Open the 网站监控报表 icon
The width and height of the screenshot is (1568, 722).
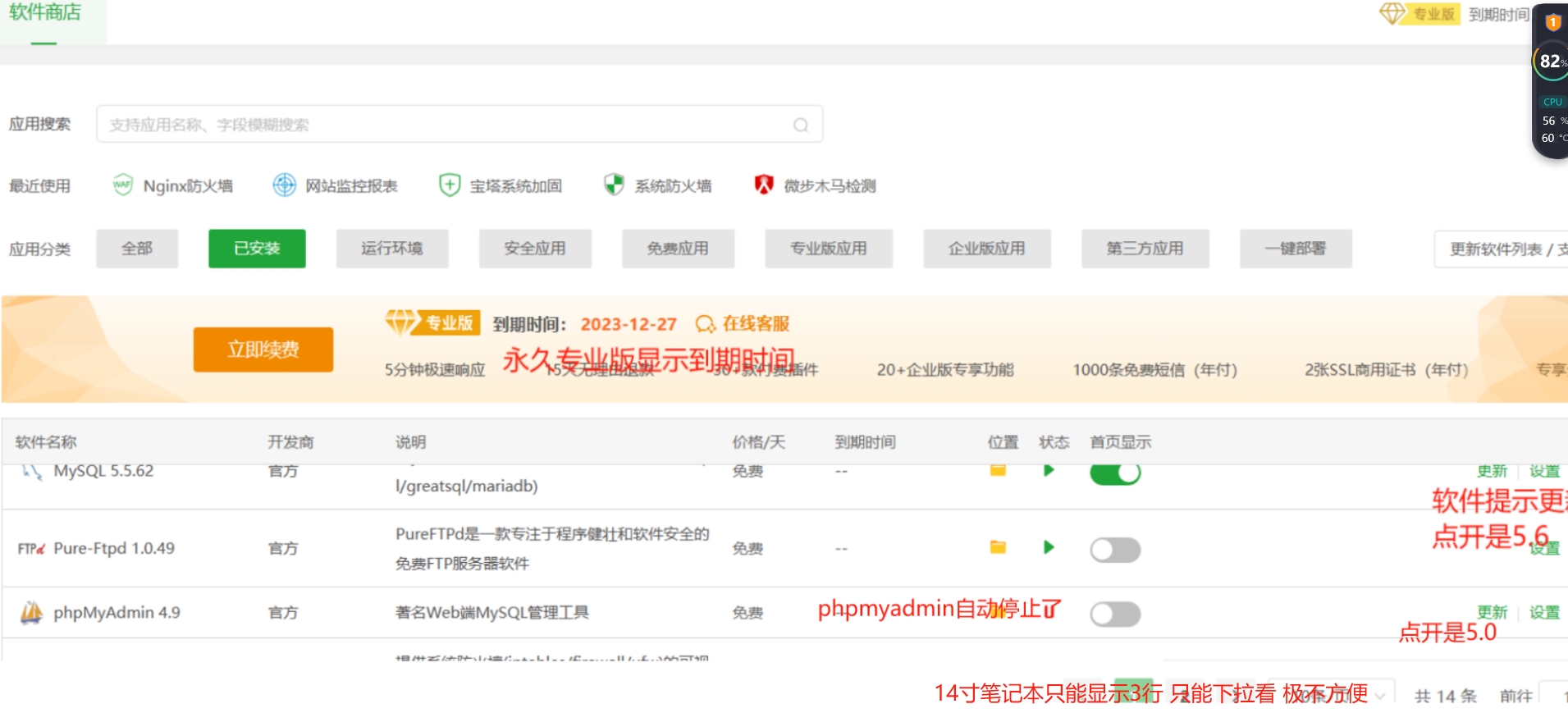point(285,185)
